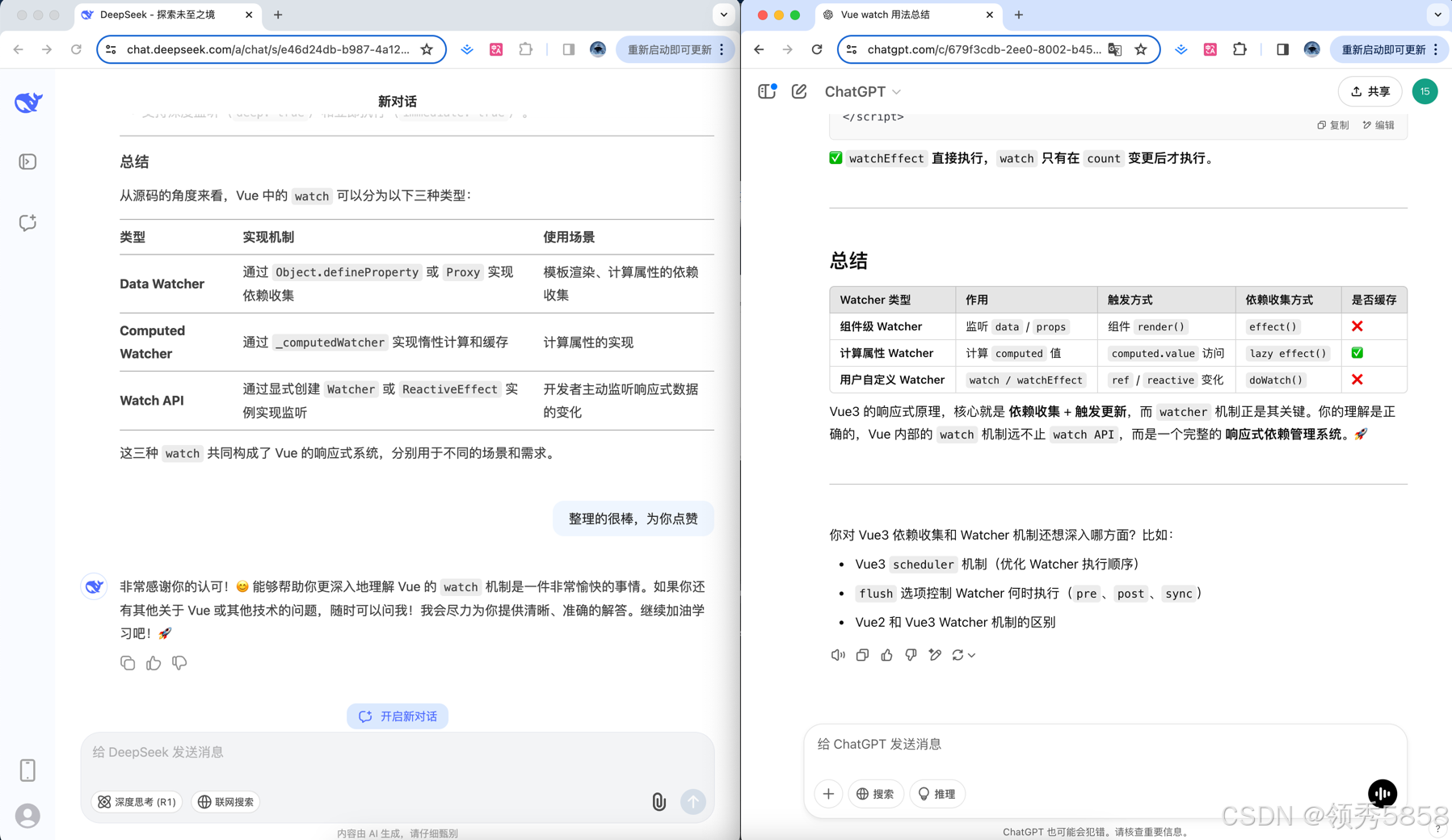Attach a file in the DeepSeek input box
This screenshot has width=1452, height=840.
(659, 801)
